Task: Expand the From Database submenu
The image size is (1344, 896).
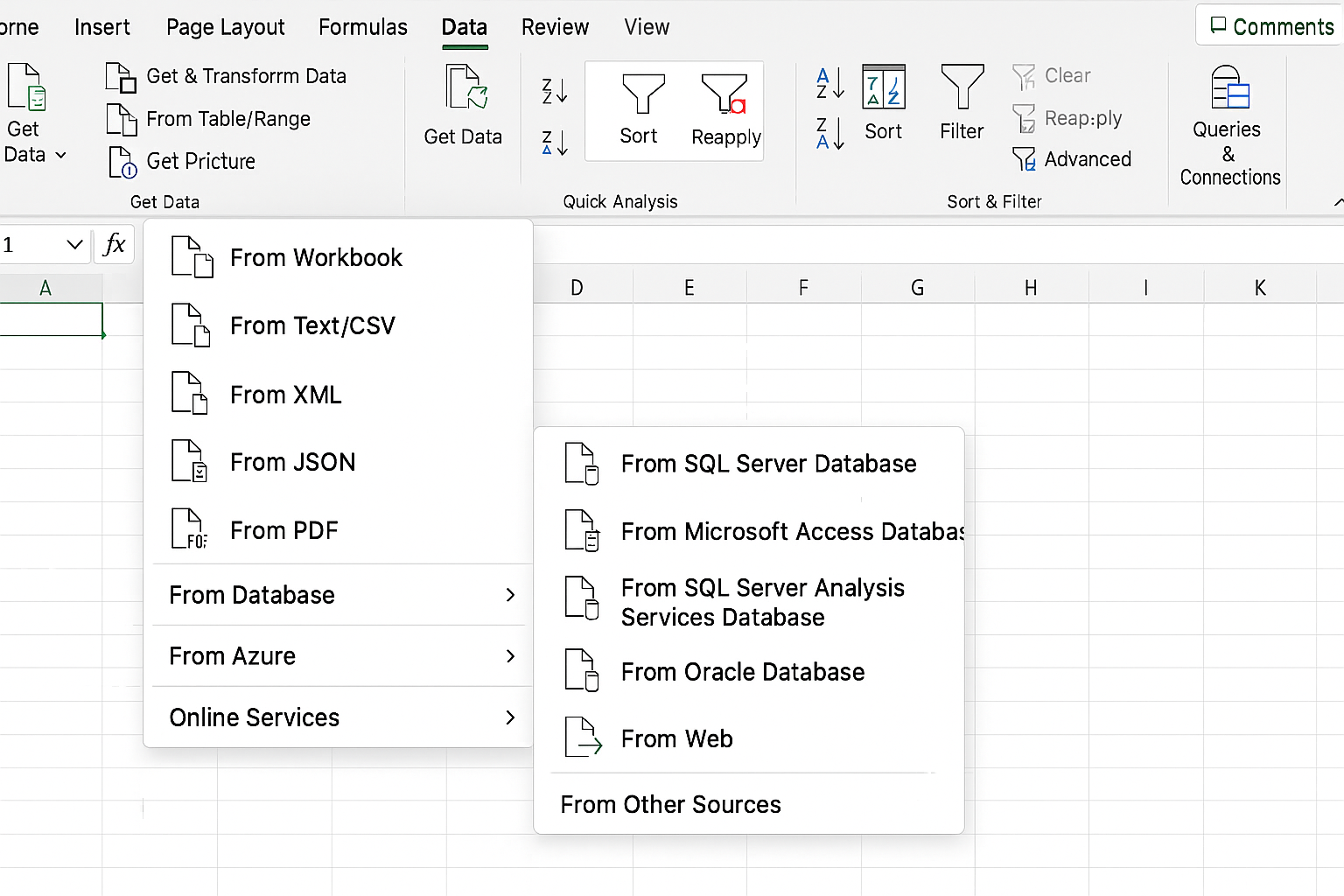Action: pyautogui.click(x=339, y=595)
